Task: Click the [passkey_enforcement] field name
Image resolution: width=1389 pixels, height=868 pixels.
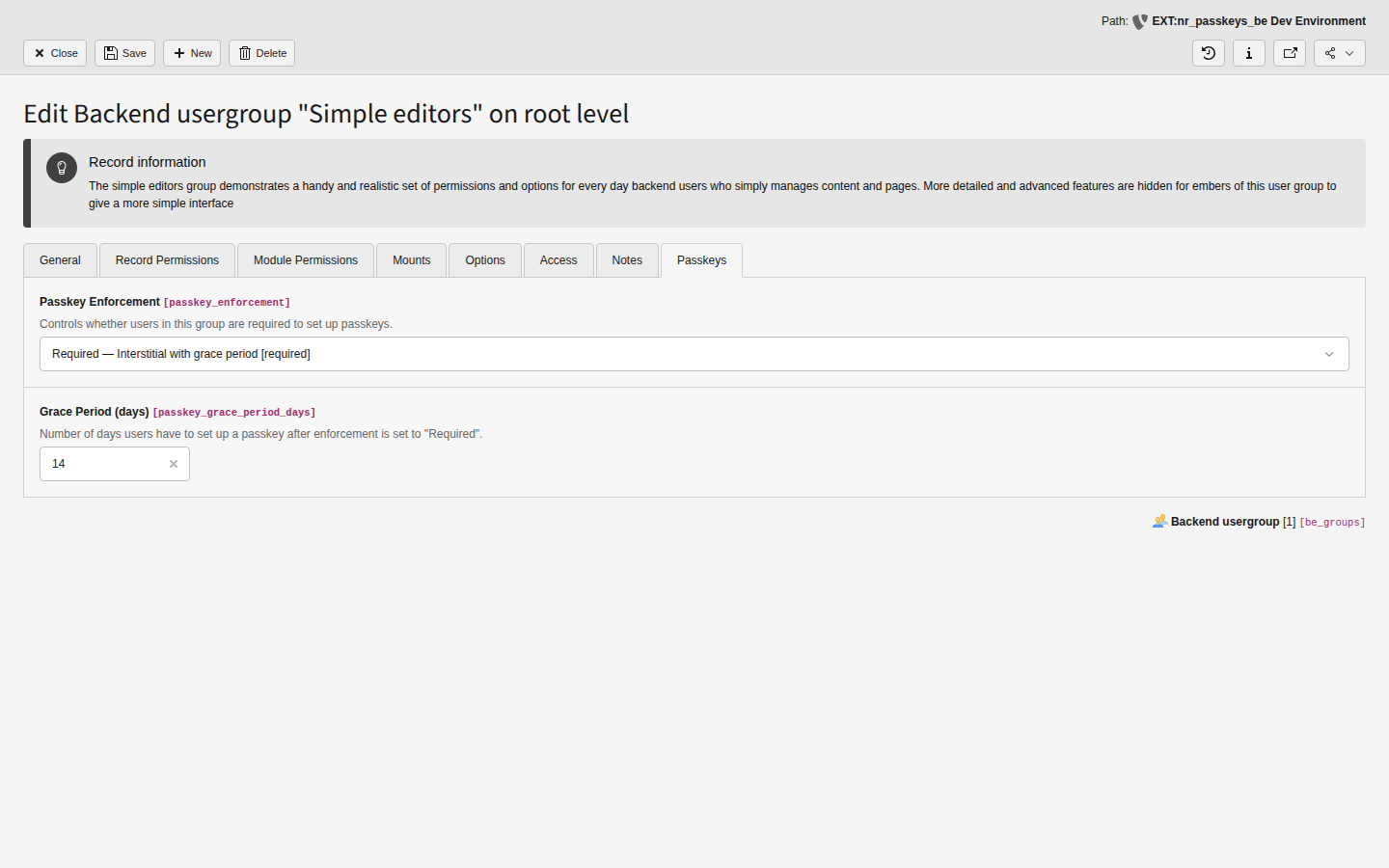Action: [227, 303]
